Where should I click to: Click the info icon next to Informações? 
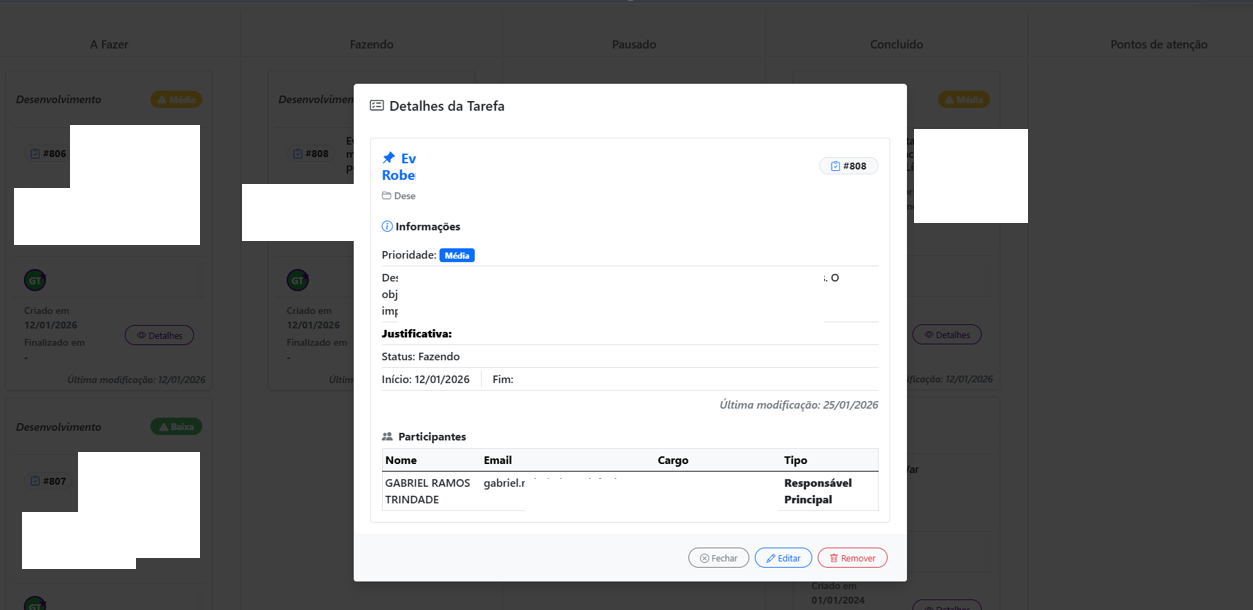(x=389, y=226)
